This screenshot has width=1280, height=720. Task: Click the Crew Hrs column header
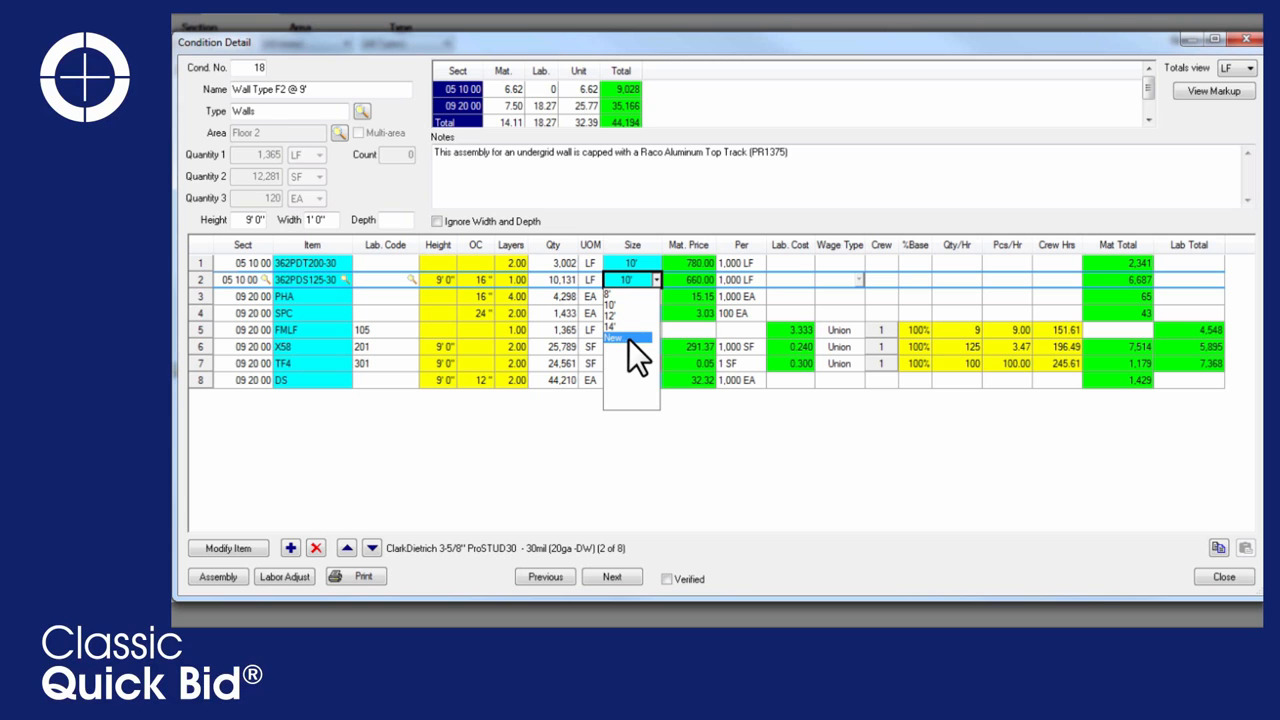pyautogui.click(x=1057, y=245)
